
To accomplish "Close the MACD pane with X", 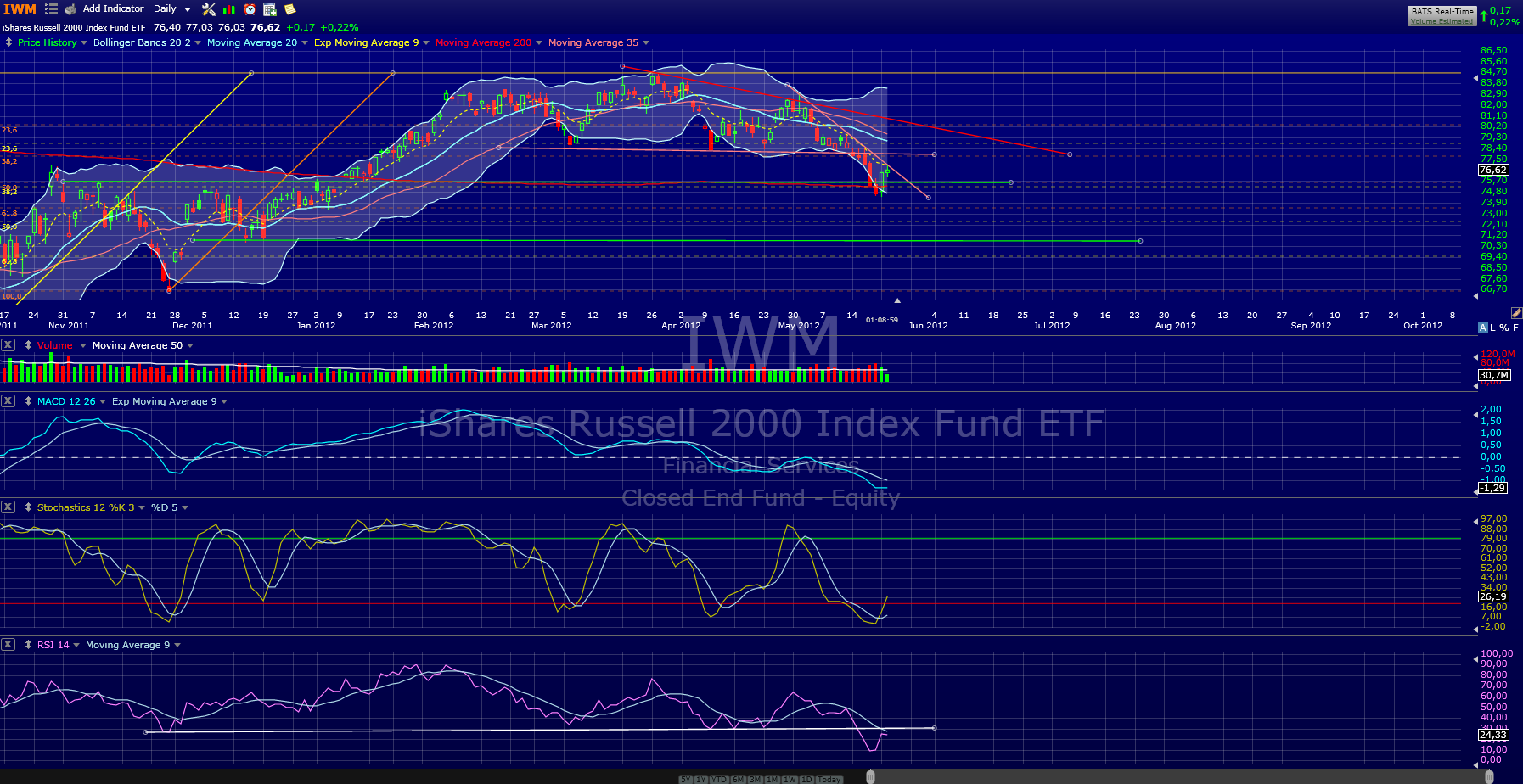I will (x=8, y=400).
